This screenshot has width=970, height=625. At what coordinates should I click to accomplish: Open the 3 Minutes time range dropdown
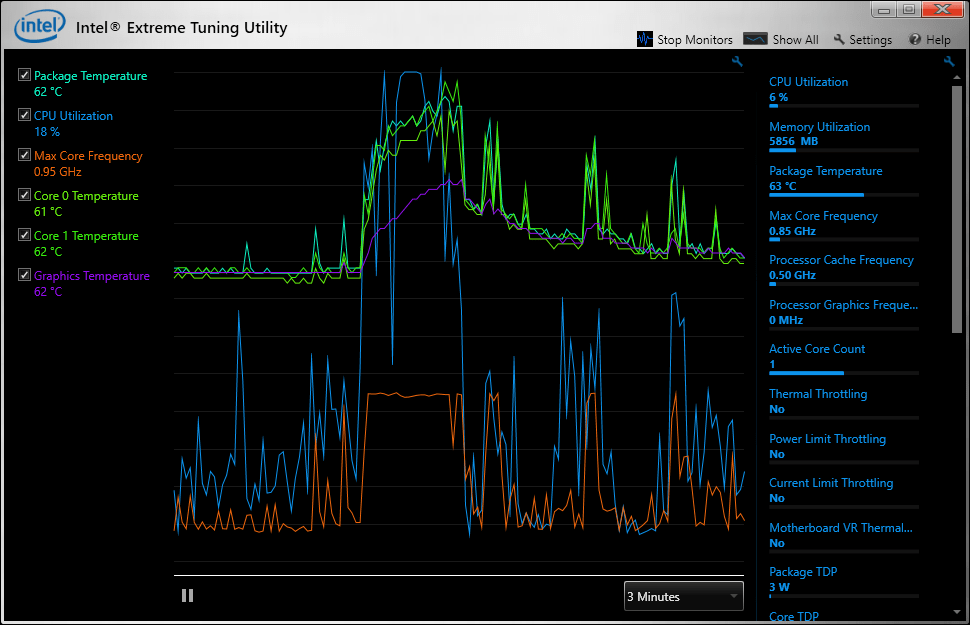(x=683, y=596)
